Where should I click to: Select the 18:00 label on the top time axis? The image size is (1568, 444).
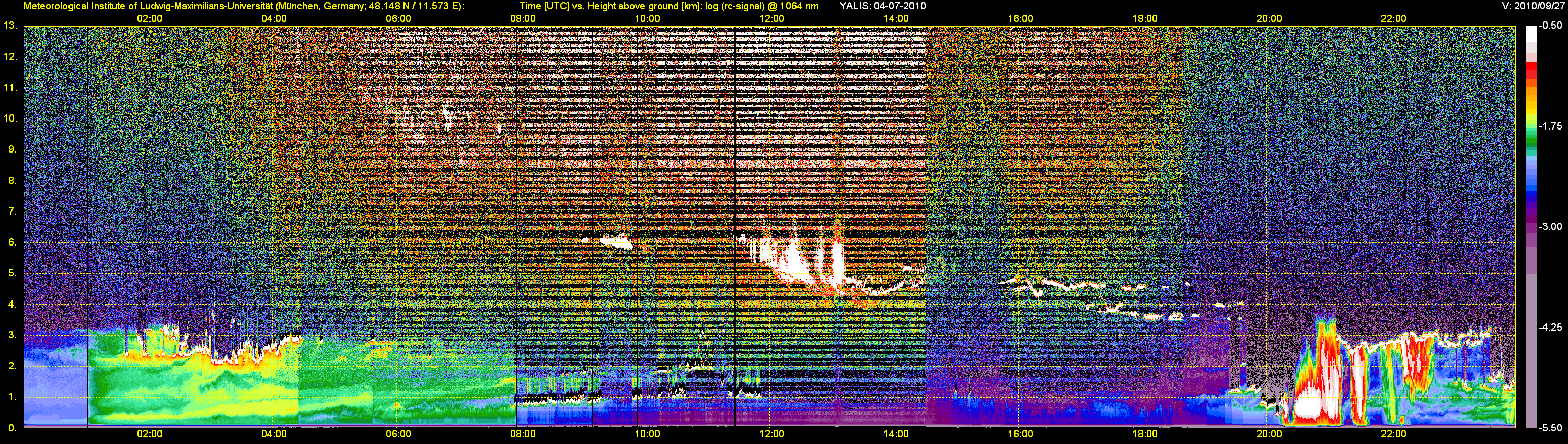pyautogui.click(x=1145, y=19)
